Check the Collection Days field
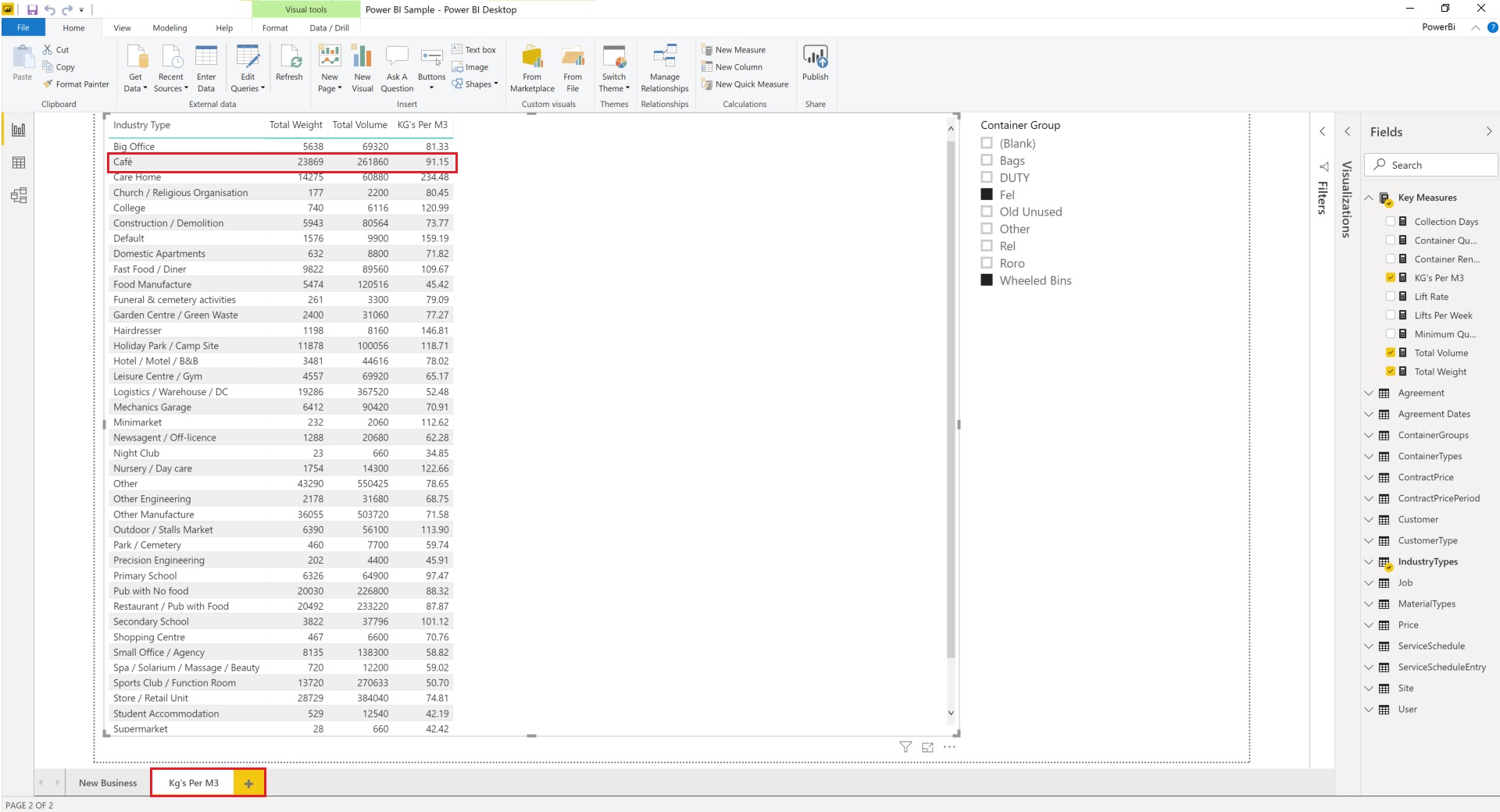 [1391, 222]
